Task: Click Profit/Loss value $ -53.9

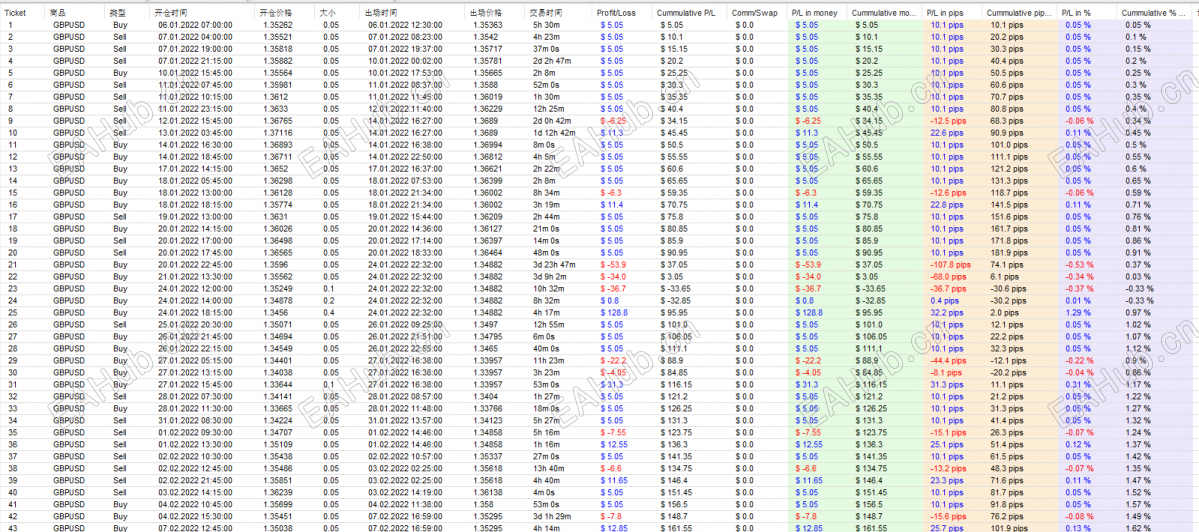Action: pyautogui.click(x=614, y=264)
